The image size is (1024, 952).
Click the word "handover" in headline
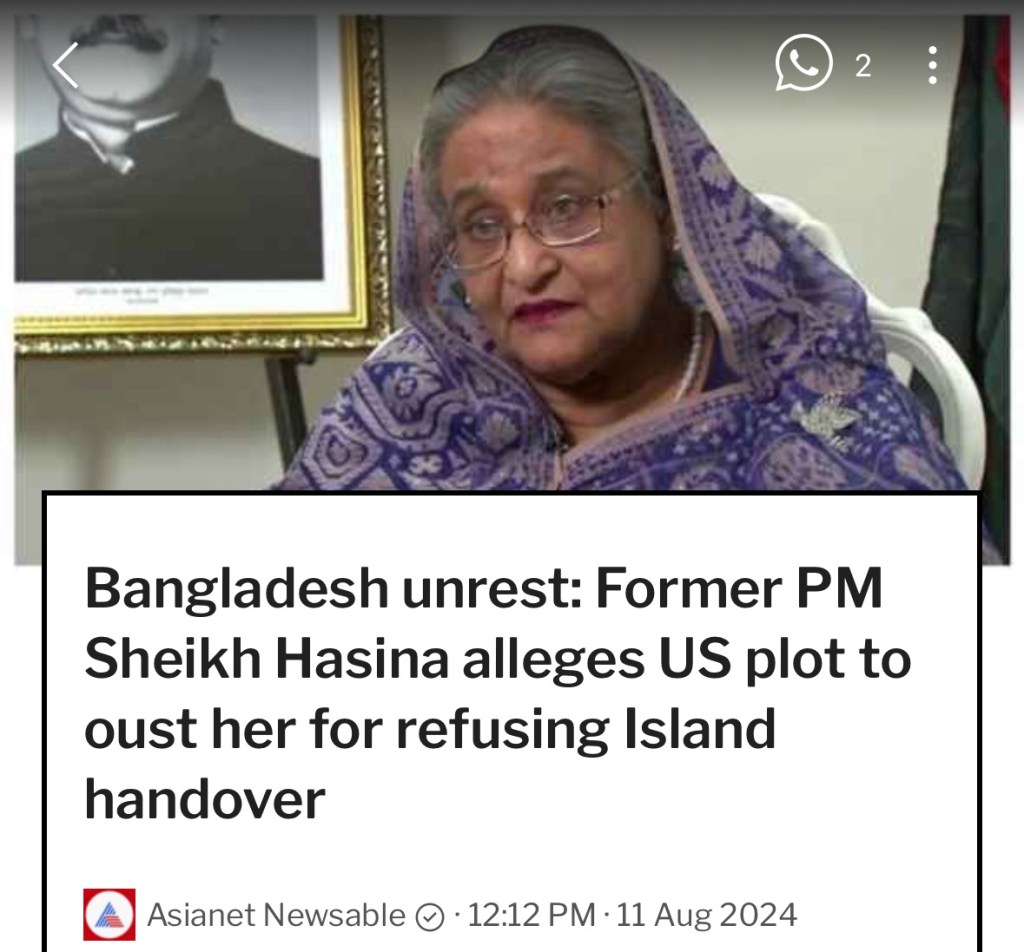click(x=204, y=798)
